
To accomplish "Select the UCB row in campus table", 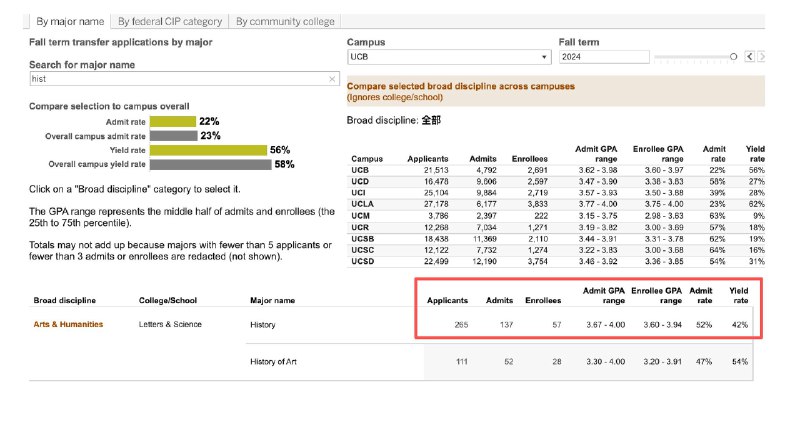I will pos(558,170).
